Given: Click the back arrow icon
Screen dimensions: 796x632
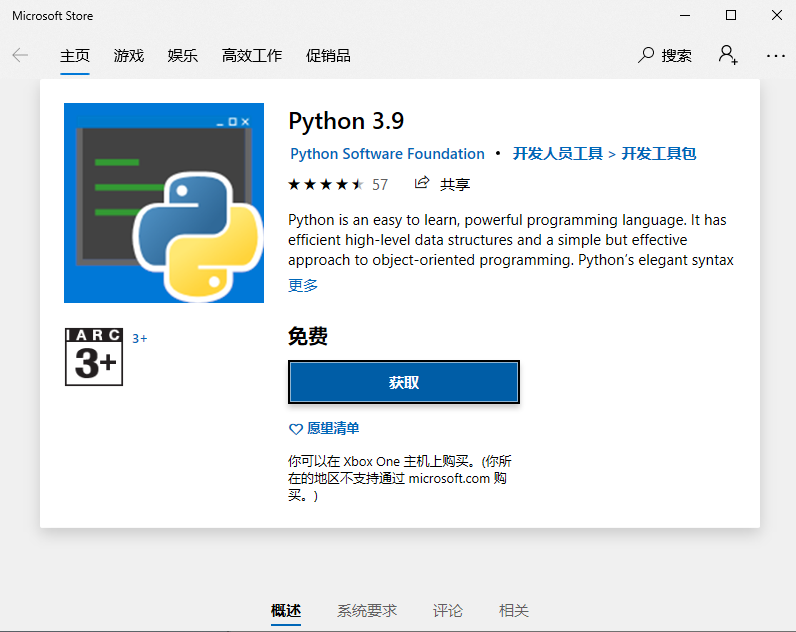Looking at the screenshot, I should 20,56.
